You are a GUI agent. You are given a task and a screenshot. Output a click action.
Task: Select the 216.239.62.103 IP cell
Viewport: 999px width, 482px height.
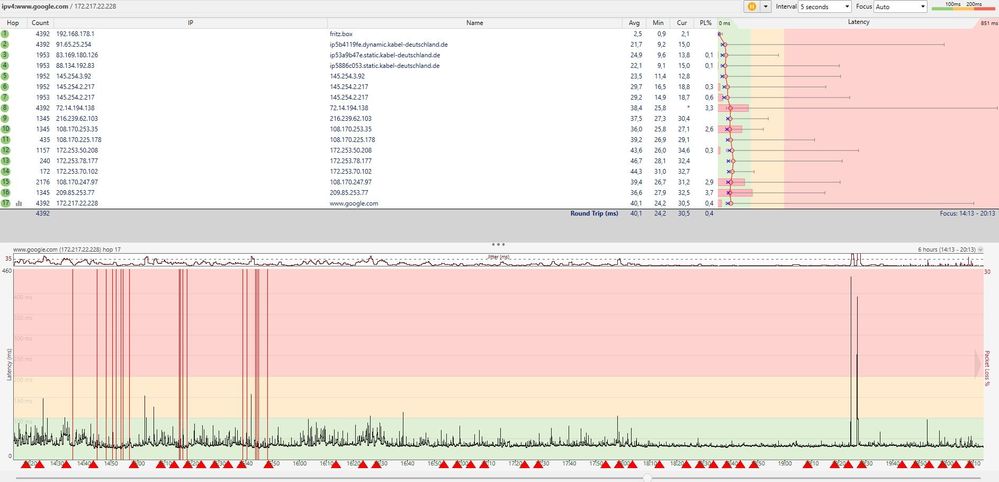click(77, 118)
